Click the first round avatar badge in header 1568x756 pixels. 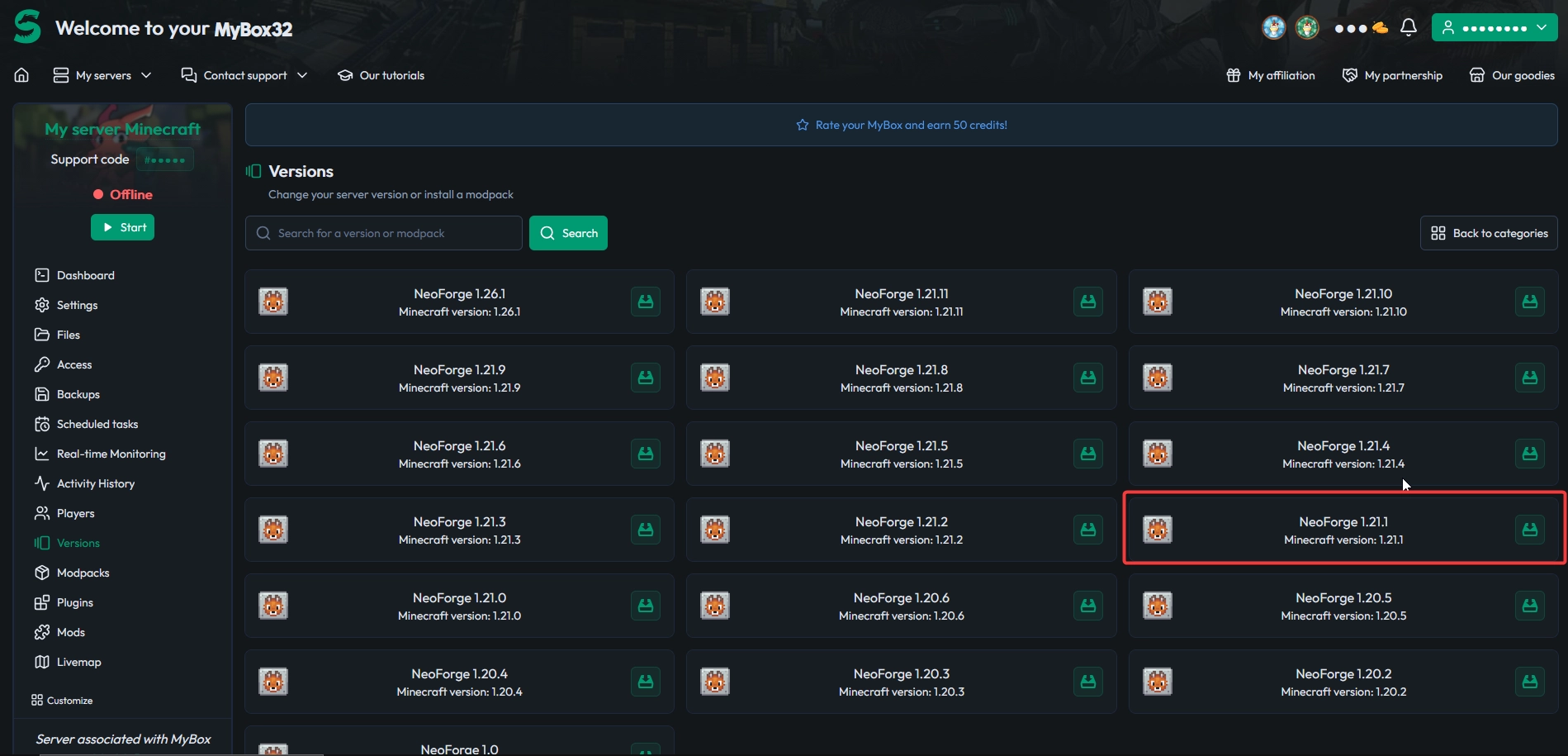click(1273, 27)
